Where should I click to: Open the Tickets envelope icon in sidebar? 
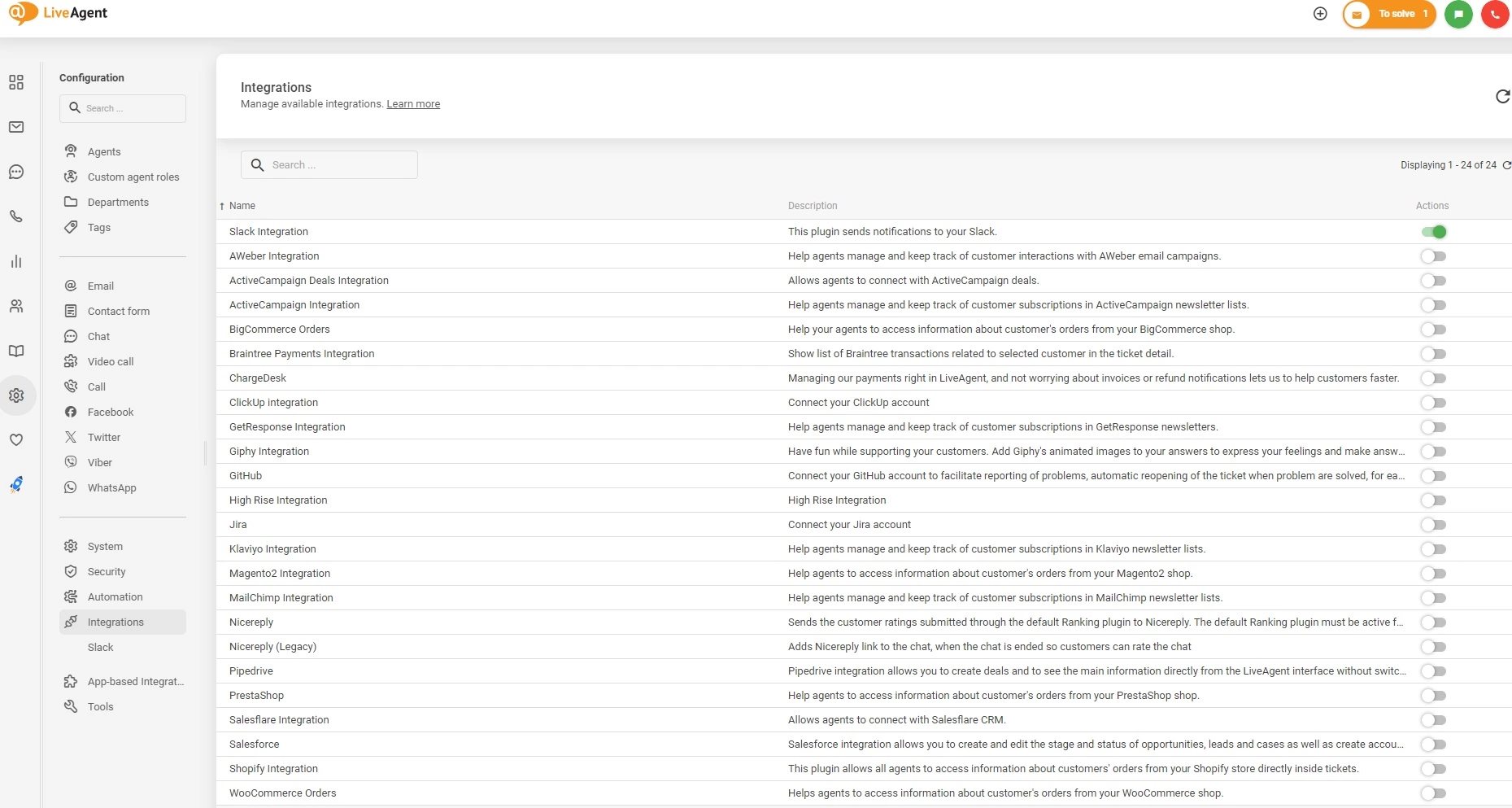tap(16, 127)
